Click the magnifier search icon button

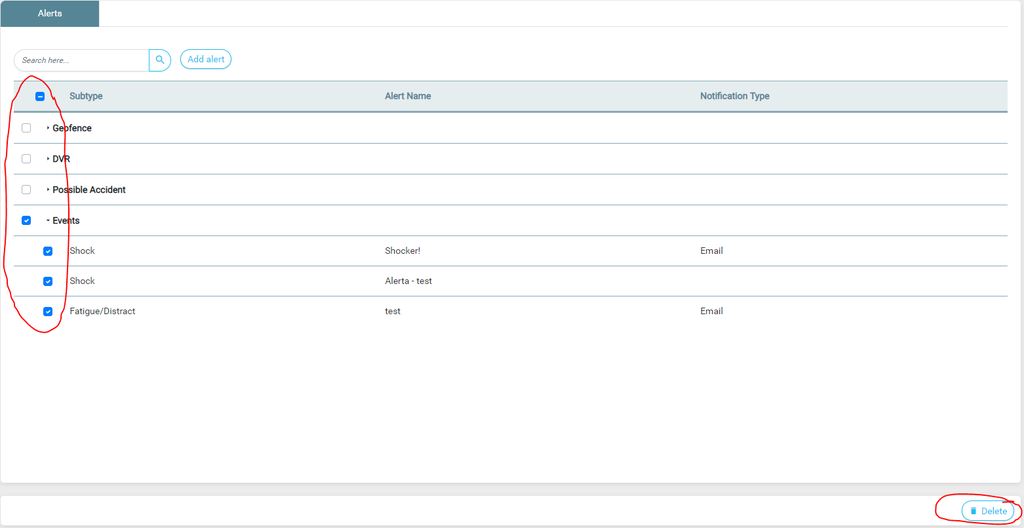(x=160, y=60)
